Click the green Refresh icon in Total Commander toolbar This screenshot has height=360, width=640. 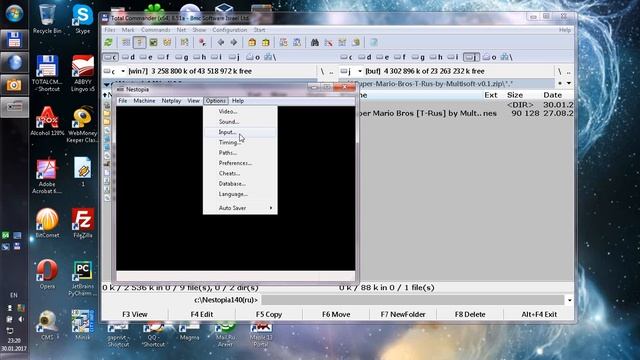click(109, 42)
